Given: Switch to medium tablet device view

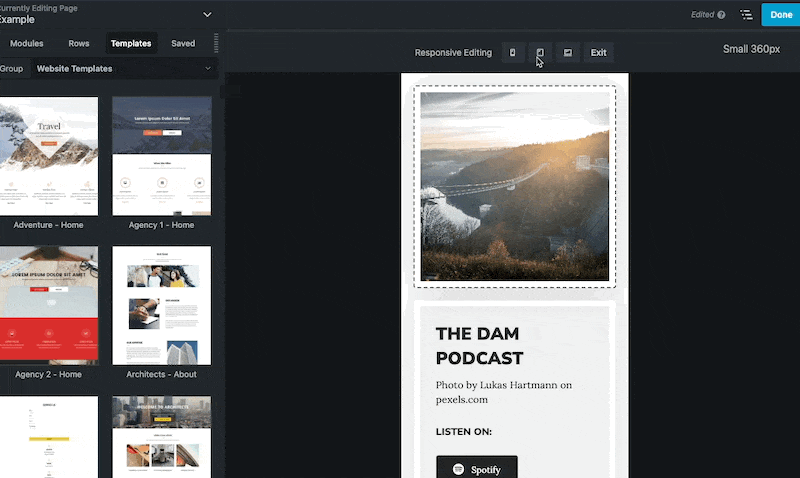Looking at the screenshot, I should 540,53.
